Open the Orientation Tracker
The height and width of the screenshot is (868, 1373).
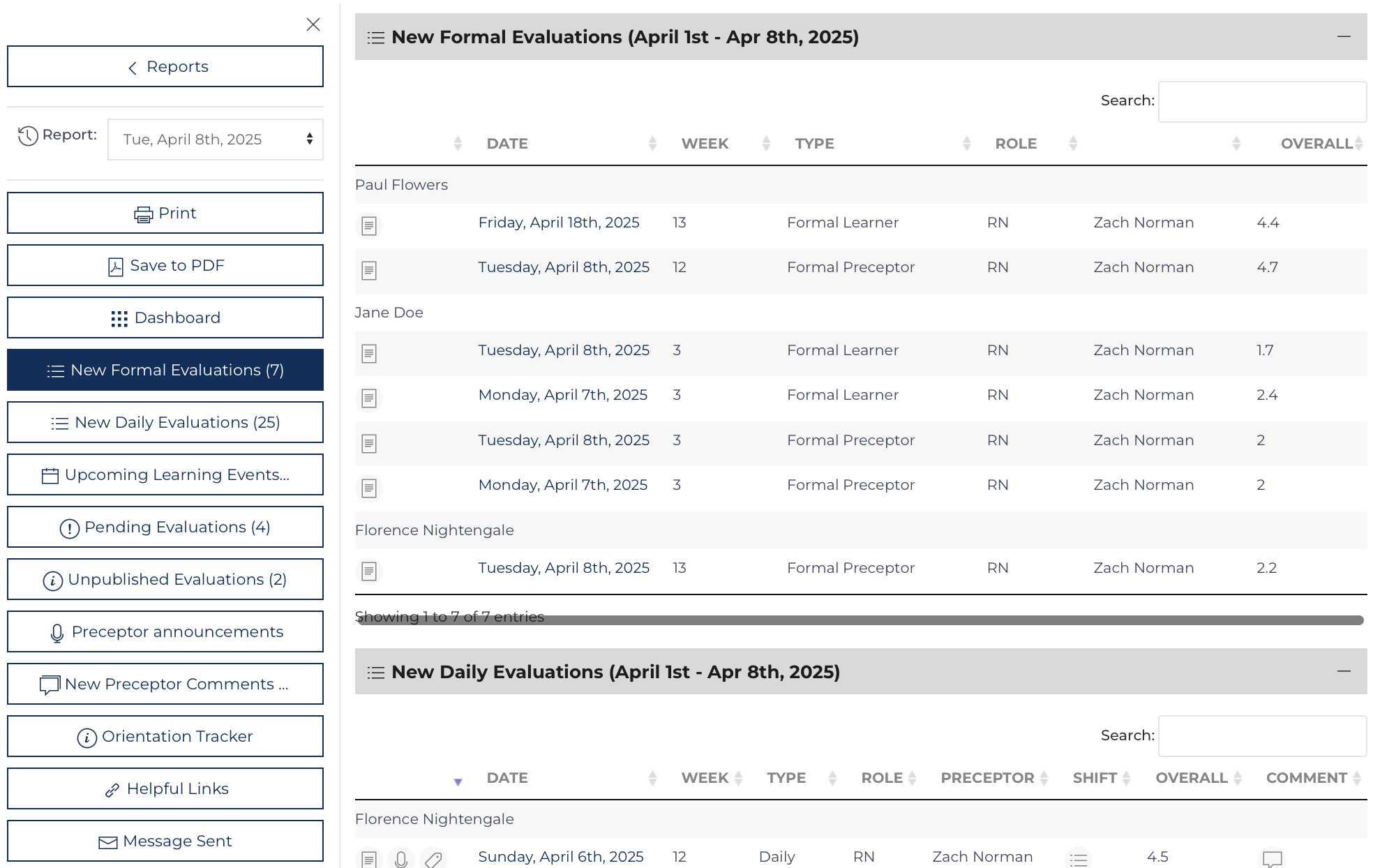pos(165,736)
